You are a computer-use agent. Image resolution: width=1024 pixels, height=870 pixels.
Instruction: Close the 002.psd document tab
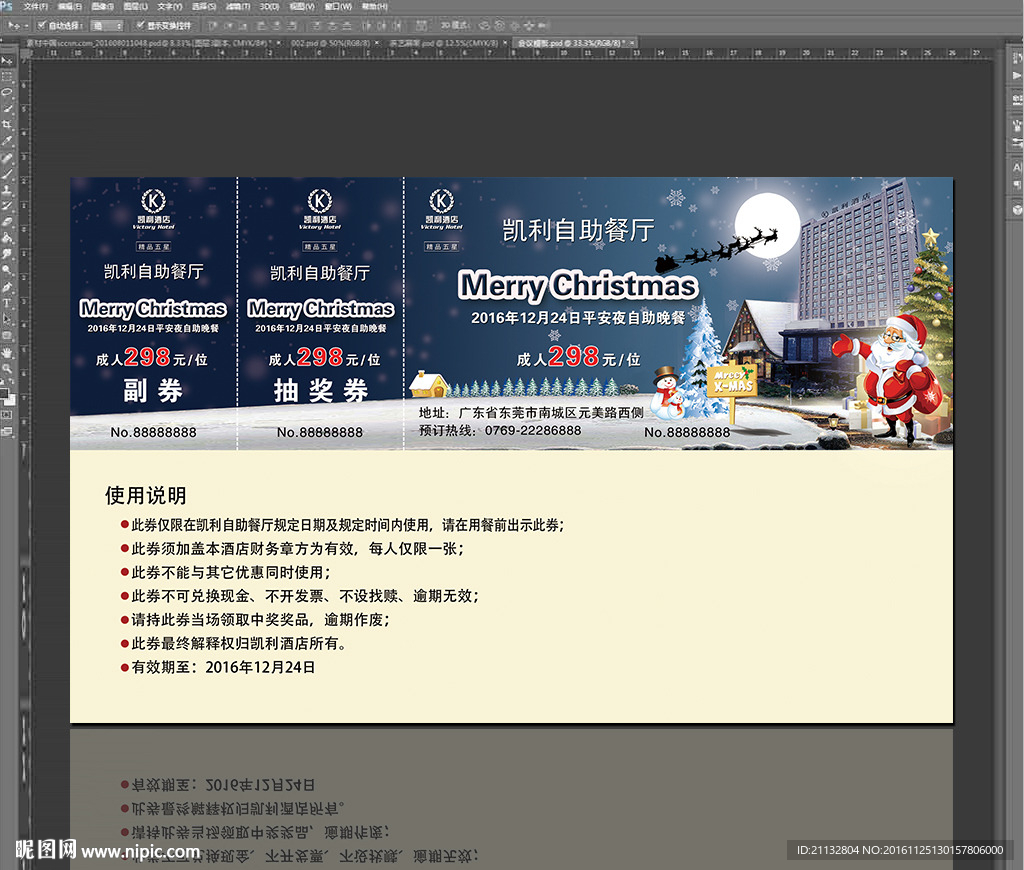click(377, 42)
